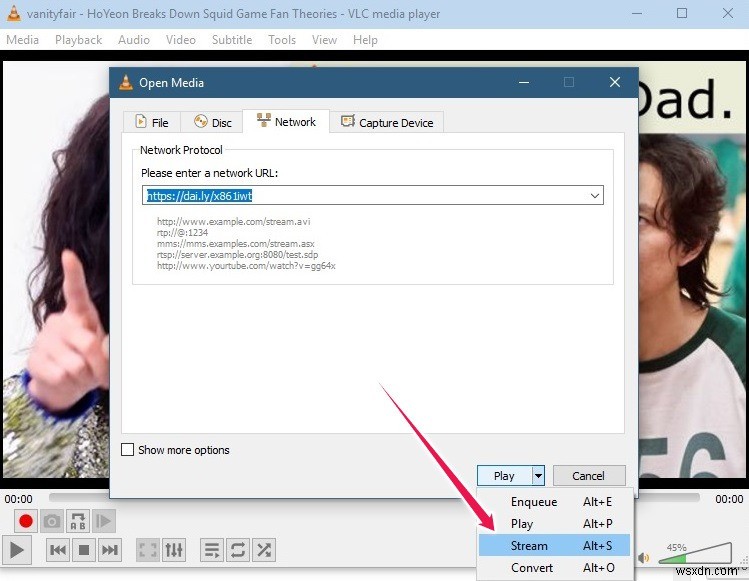Select Stream from the dropdown list
Image resolution: width=749 pixels, height=581 pixels.
coord(554,546)
